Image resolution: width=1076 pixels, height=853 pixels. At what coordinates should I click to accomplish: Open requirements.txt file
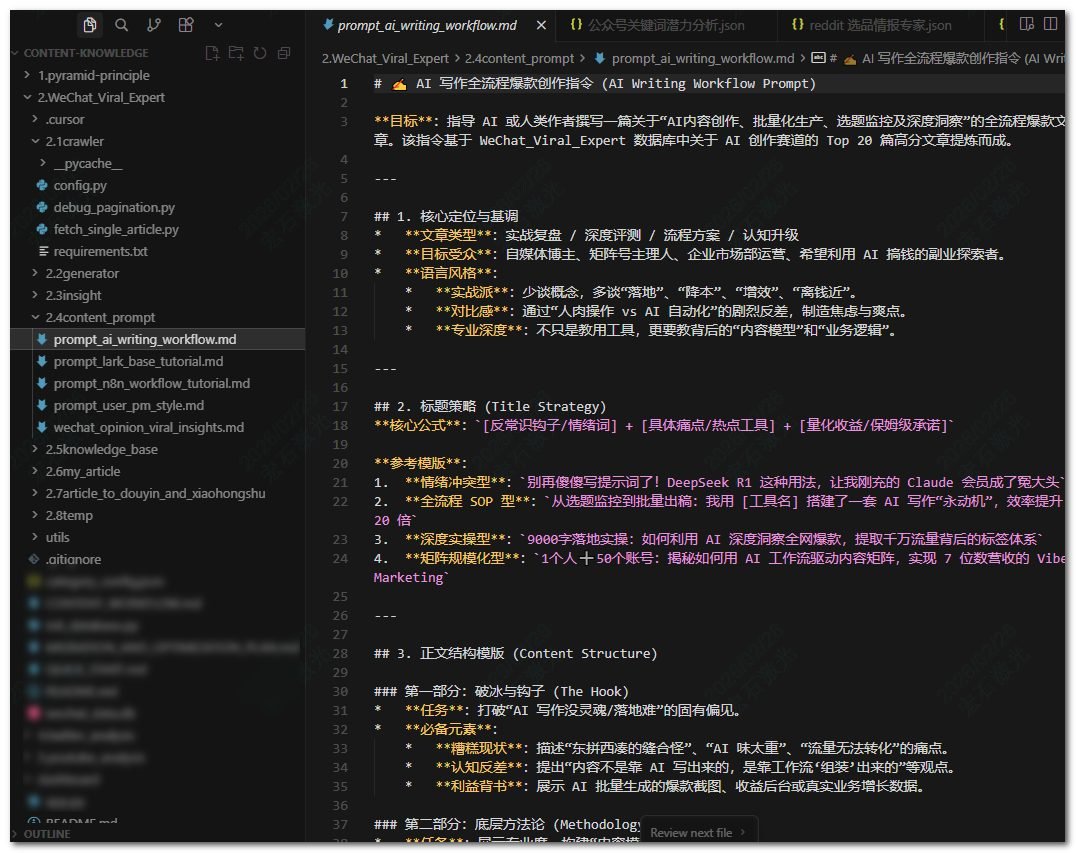[x=100, y=251]
